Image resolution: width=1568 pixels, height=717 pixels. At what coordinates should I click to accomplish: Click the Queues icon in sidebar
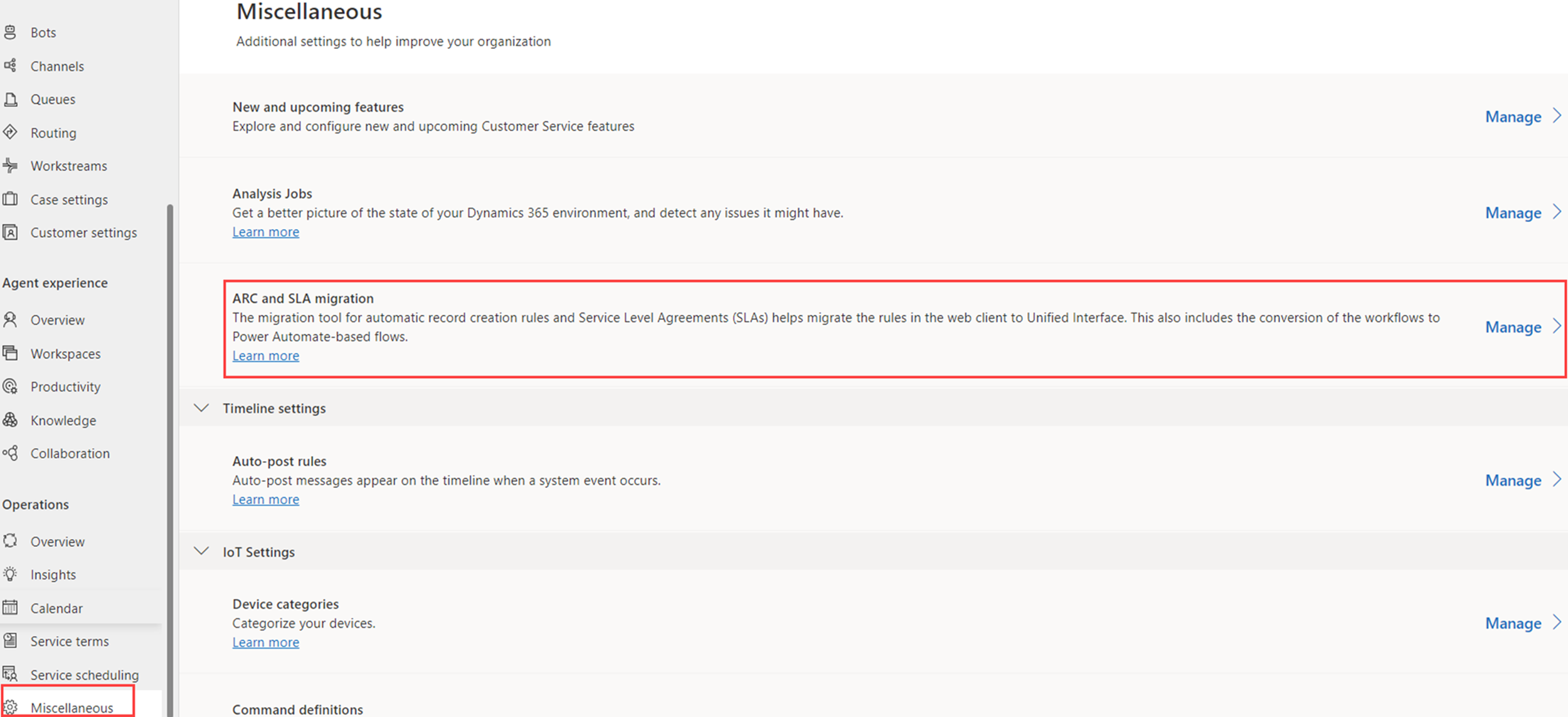(14, 99)
